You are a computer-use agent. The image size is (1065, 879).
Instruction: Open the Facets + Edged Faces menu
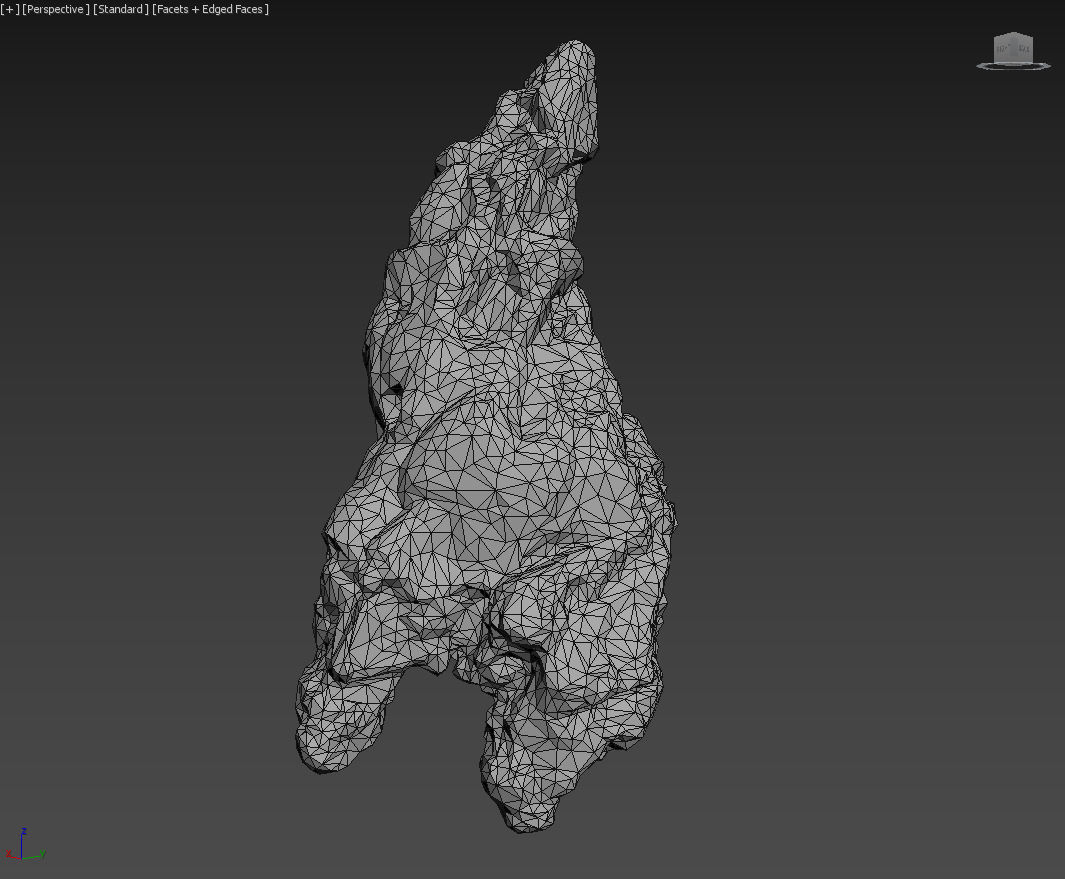(210, 9)
